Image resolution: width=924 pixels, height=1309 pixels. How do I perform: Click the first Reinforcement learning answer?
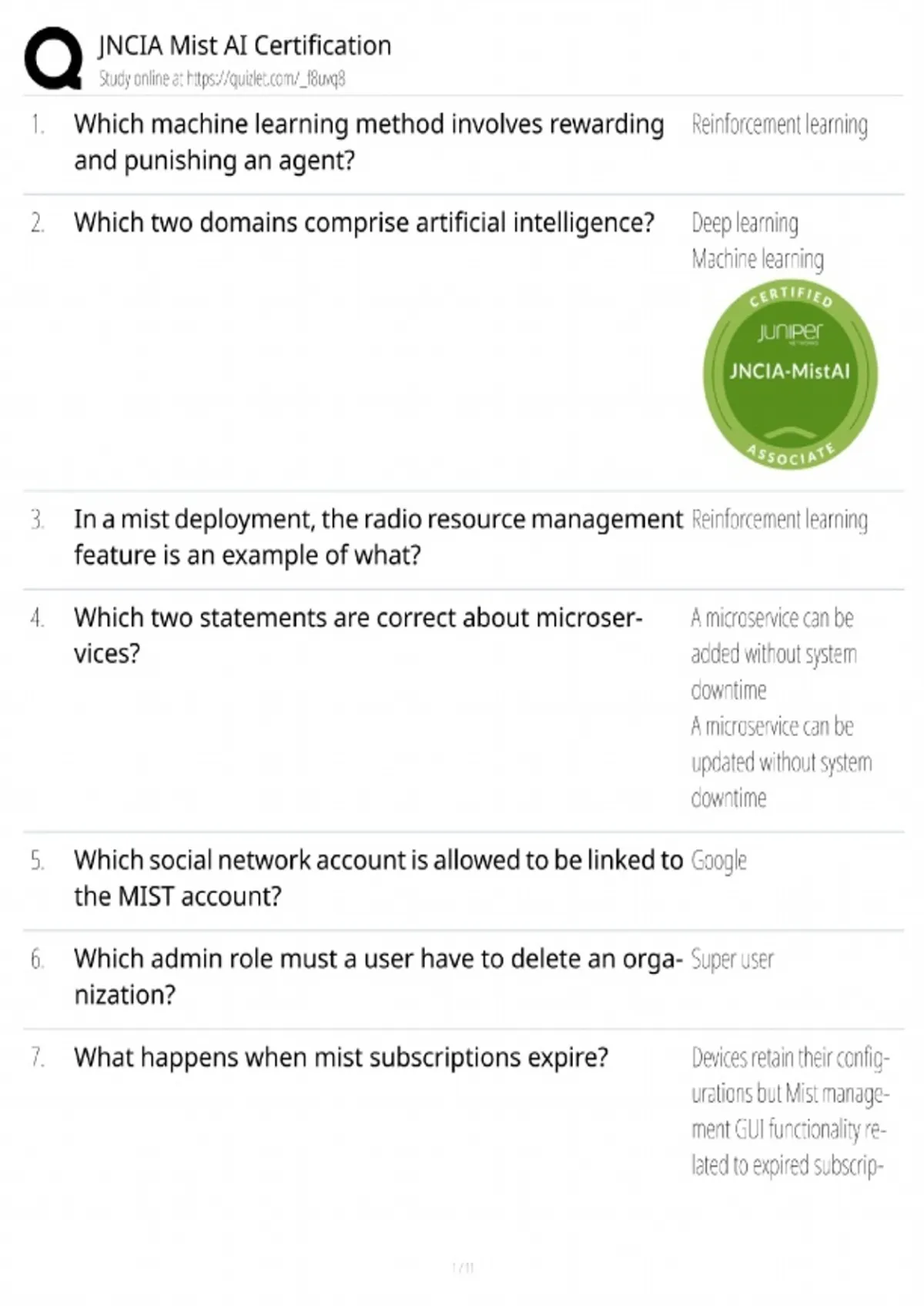[x=779, y=125]
